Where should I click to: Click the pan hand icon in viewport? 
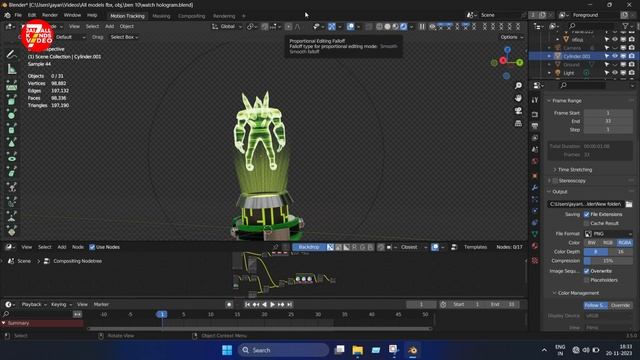(x=518, y=98)
